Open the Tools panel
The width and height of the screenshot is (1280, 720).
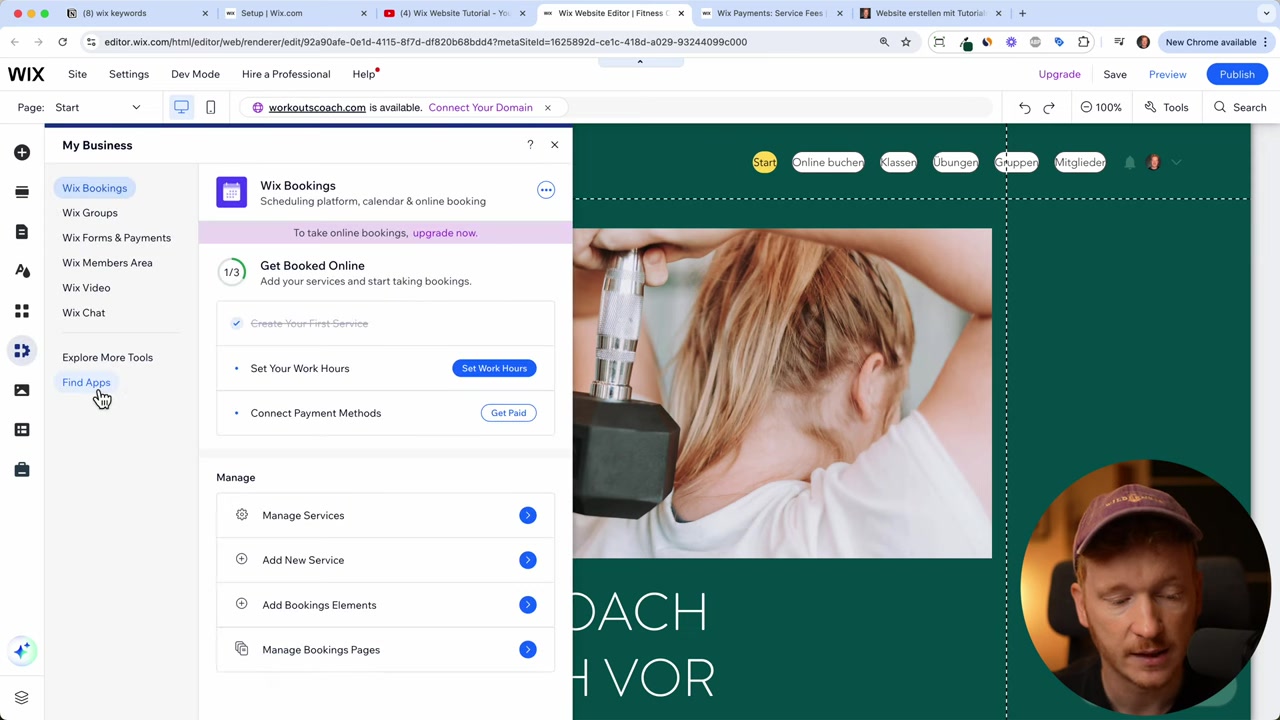point(1166,107)
